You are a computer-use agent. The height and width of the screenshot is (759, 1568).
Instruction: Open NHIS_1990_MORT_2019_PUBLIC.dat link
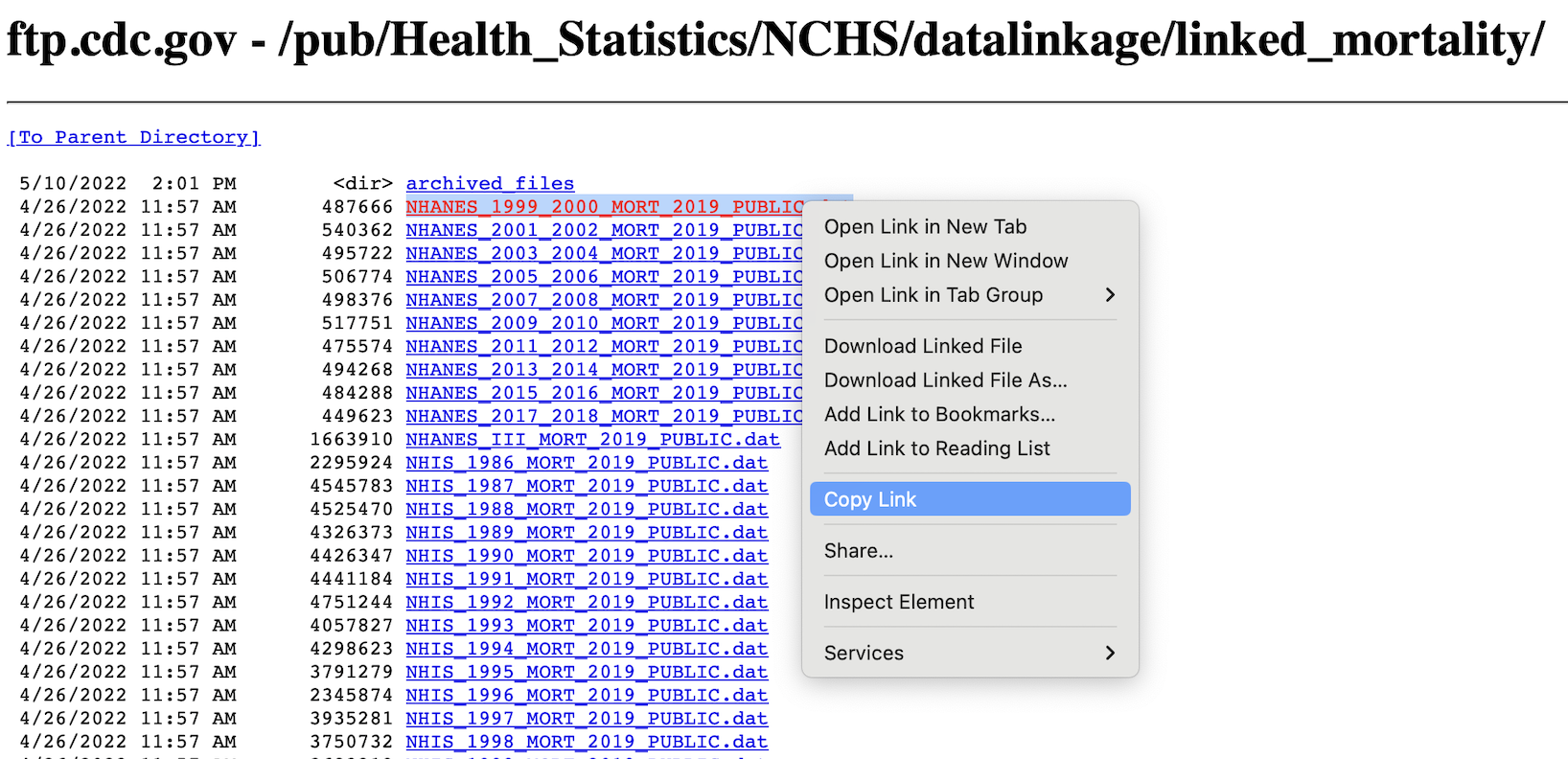pyautogui.click(x=586, y=556)
